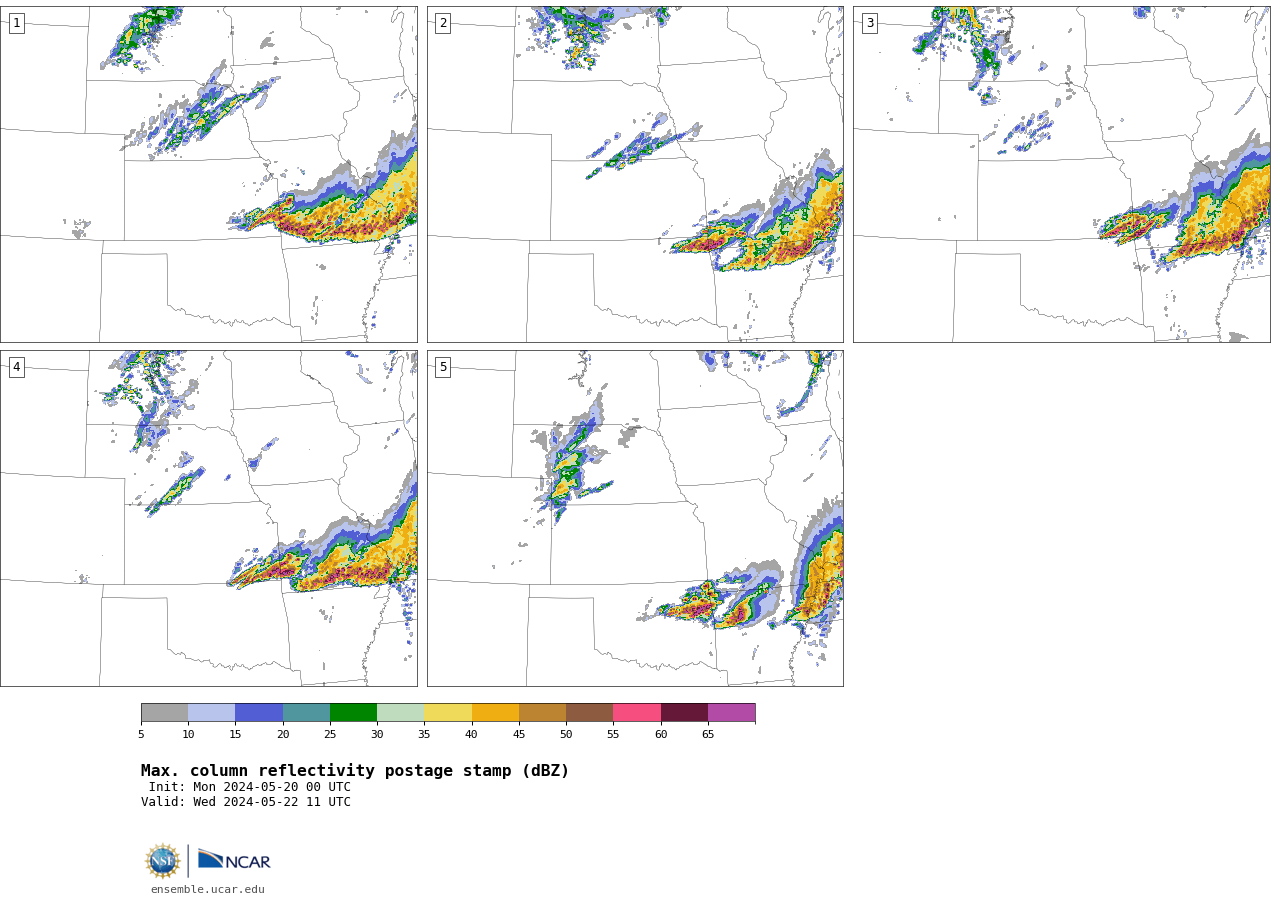Open ensemble member 2 reflectivity map
The width and height of the screenshot is (1280, 901).
pyautogui.click(x=635, y=175)
